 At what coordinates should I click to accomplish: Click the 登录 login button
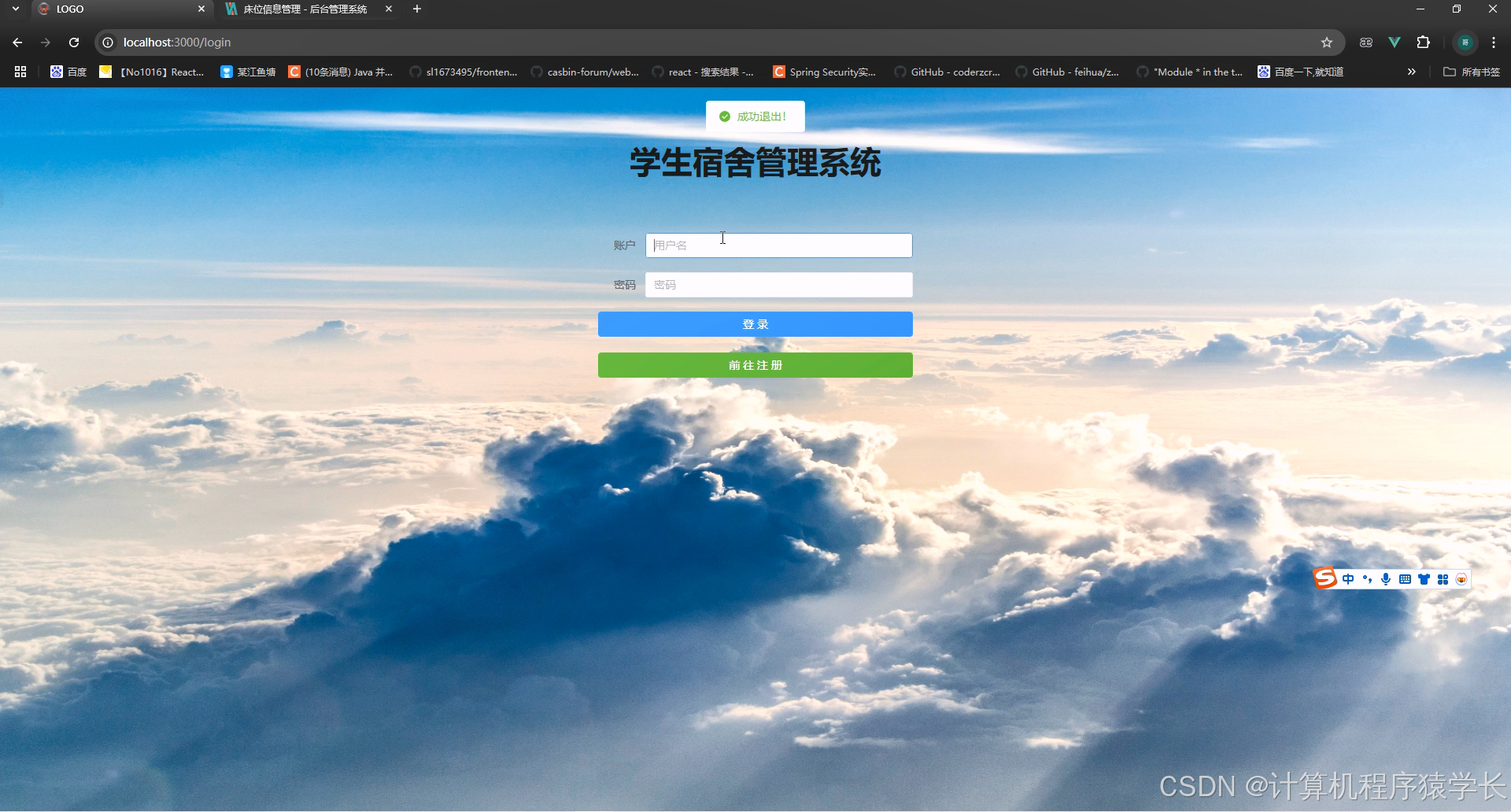pos(755,323)
